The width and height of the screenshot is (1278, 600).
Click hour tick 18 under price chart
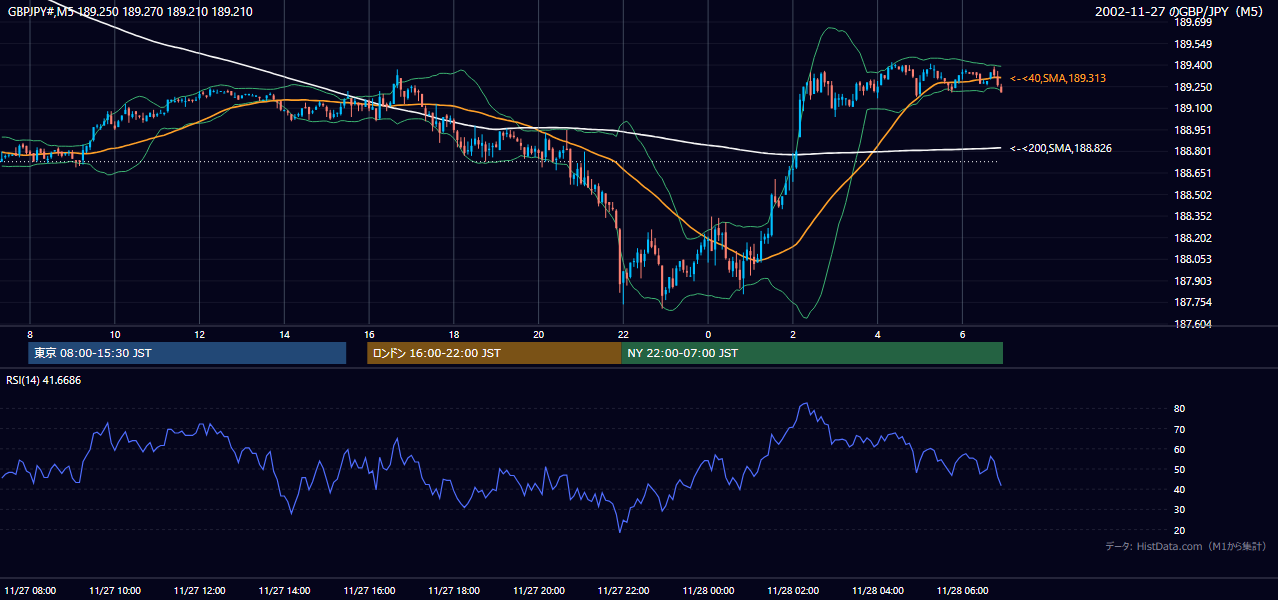tap(454, 334)
